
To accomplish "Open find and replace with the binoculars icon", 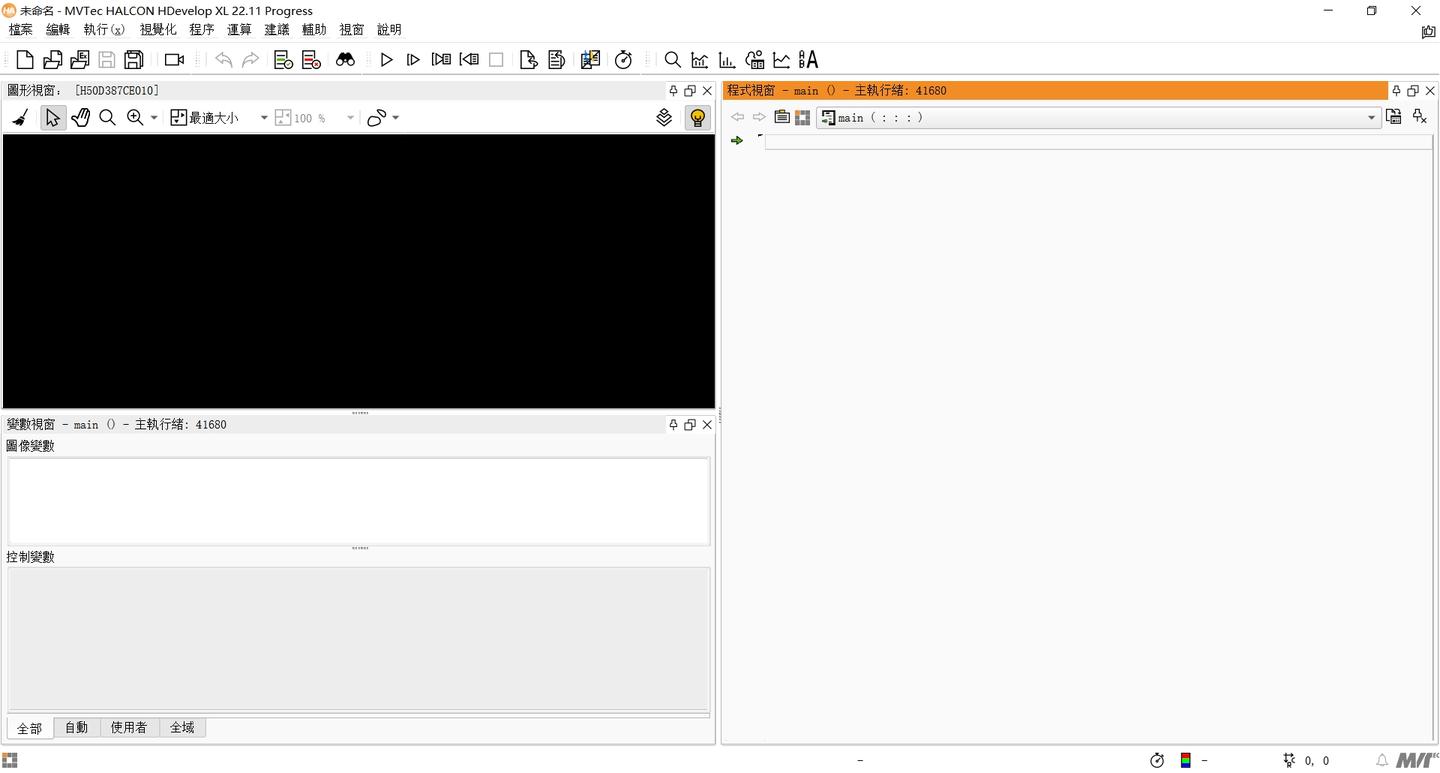I will [345, 60].
